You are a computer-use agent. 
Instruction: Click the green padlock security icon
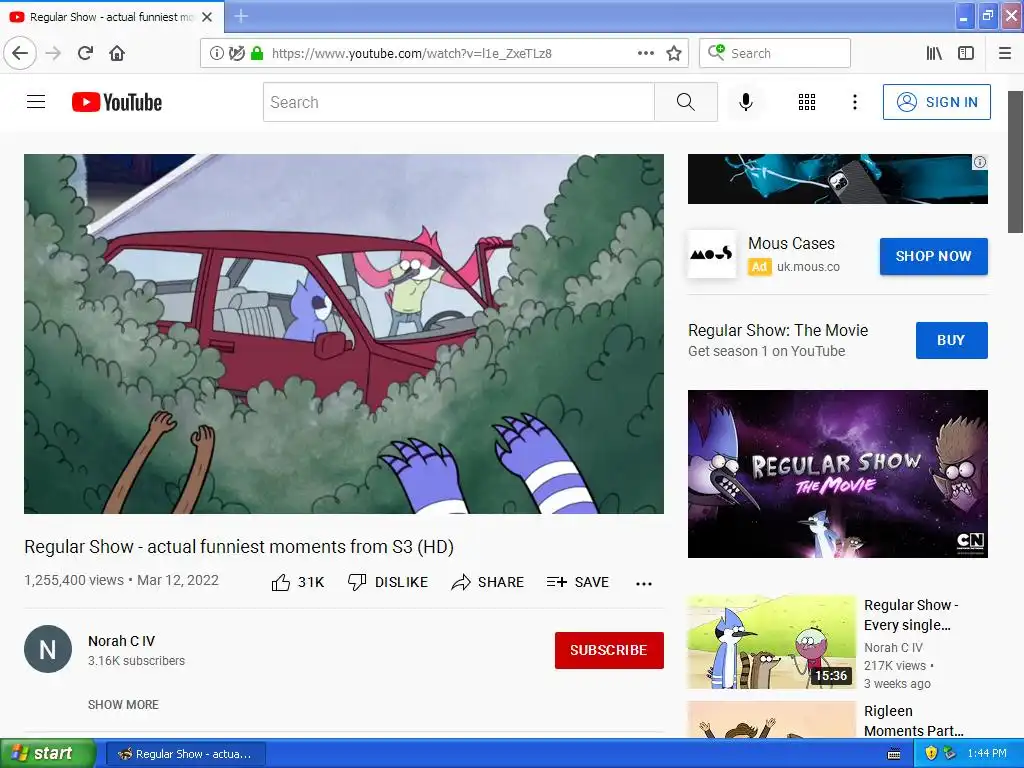257,53
